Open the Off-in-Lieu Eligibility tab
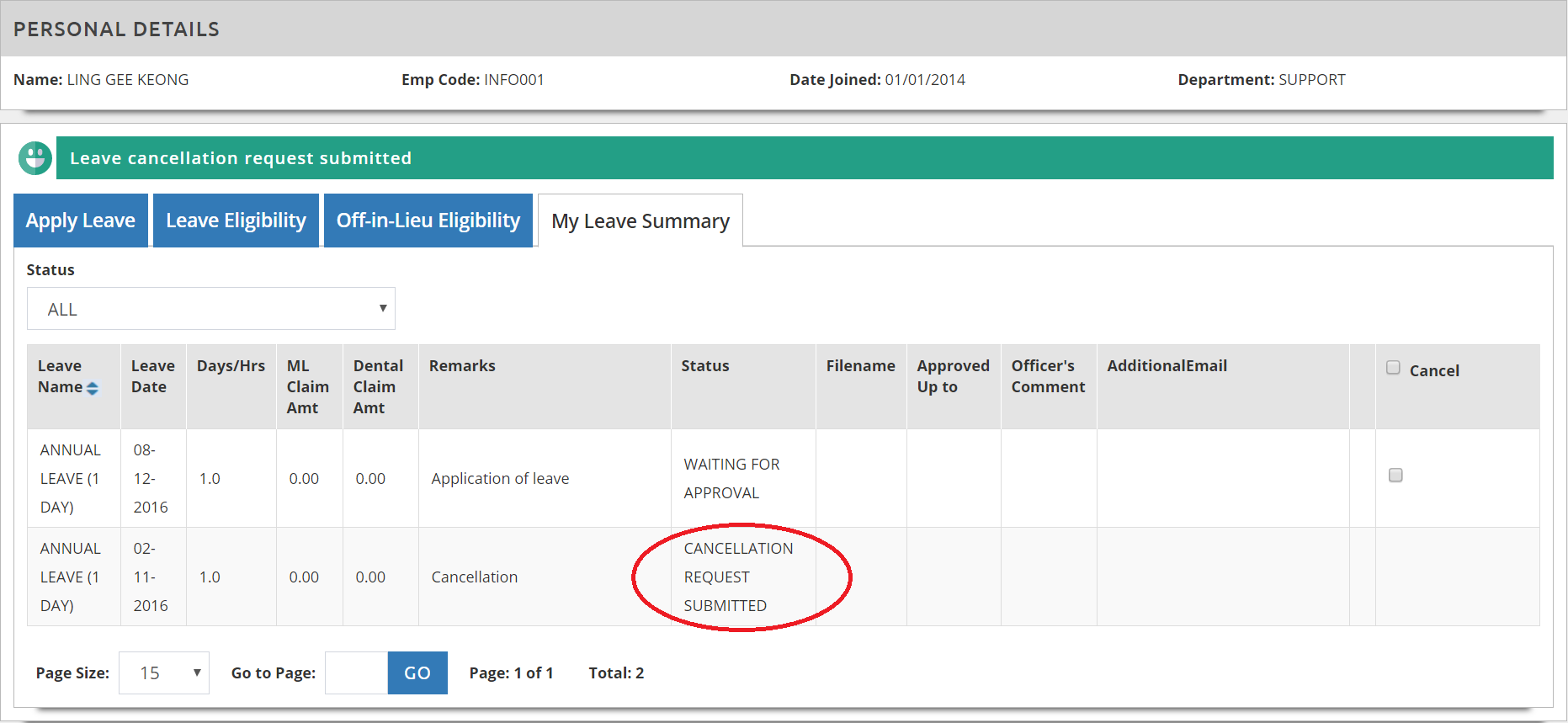Viewport: 1568px width, 723px height. pos(428,221)
